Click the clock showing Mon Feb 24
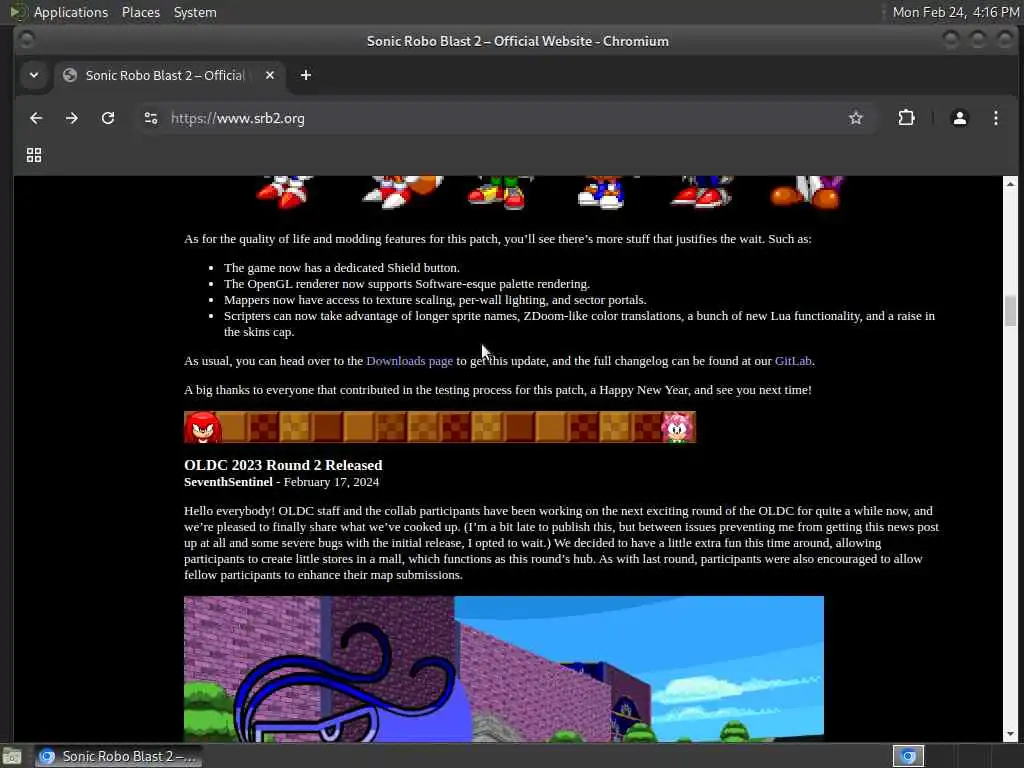The height and width of the screenshot is (768, 1024). pos(955,12)
